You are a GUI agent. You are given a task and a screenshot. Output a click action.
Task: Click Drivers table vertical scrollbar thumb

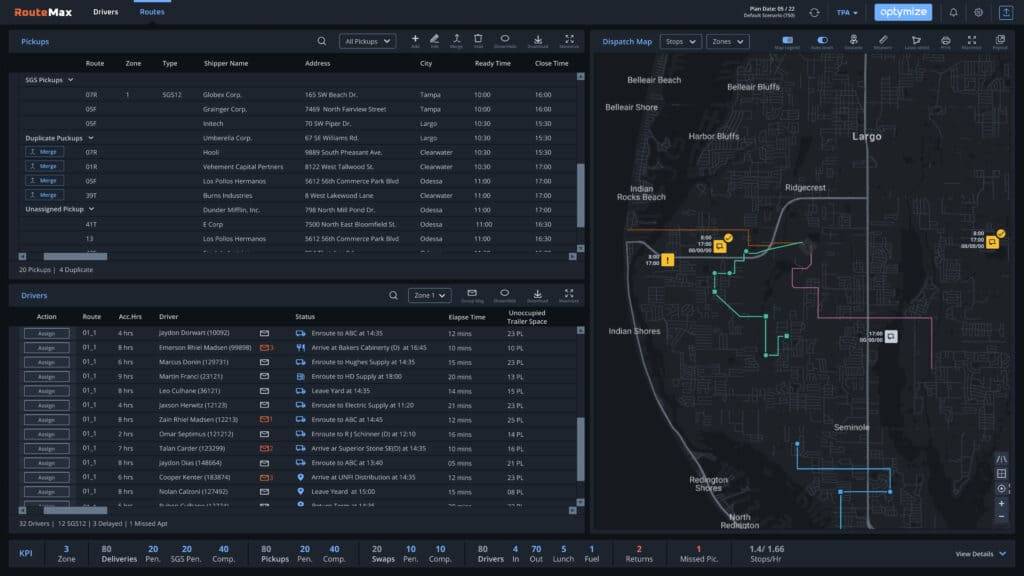coord(580,449)
